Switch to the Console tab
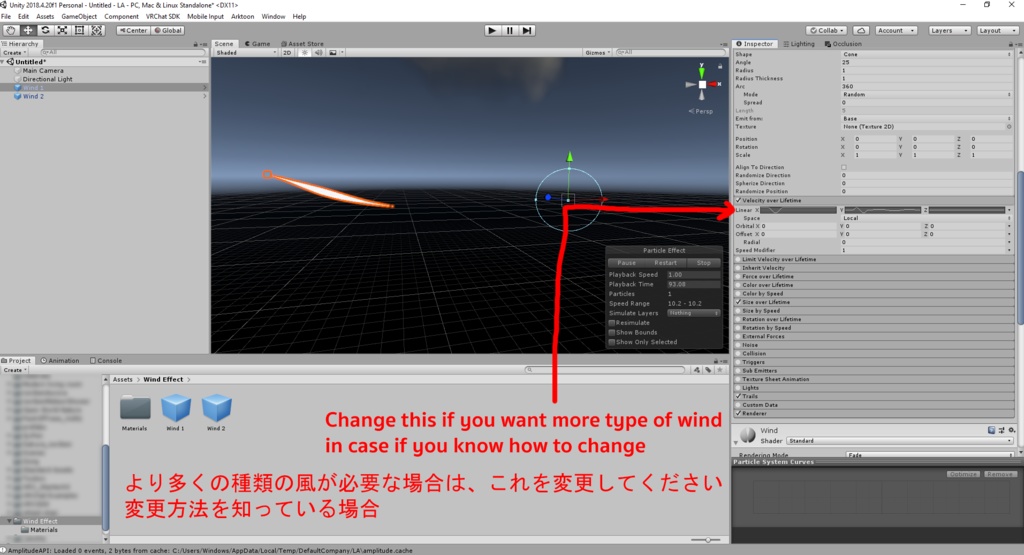The width and height of the screenshot is (1024, 555). click(x=106, y=360)
